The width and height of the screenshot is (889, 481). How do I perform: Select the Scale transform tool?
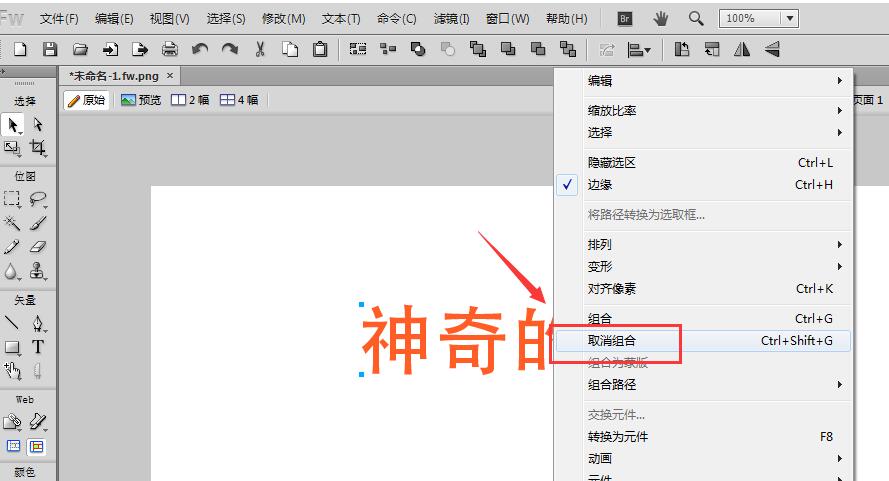click(x=12, y=148)
